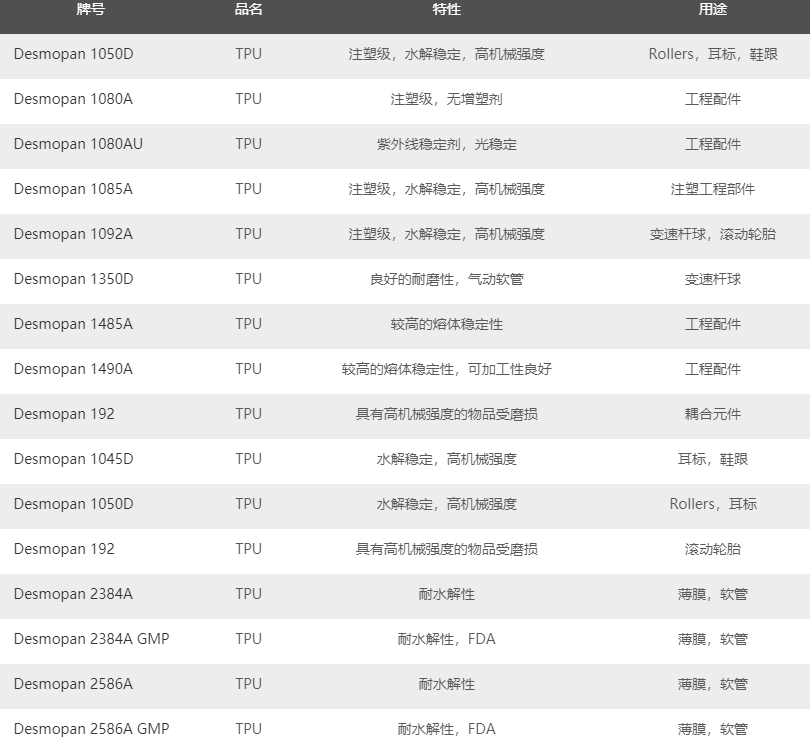Select the Desmopan 2586A GMP grade name
The image size is (810, 747).
coord(91,729)
